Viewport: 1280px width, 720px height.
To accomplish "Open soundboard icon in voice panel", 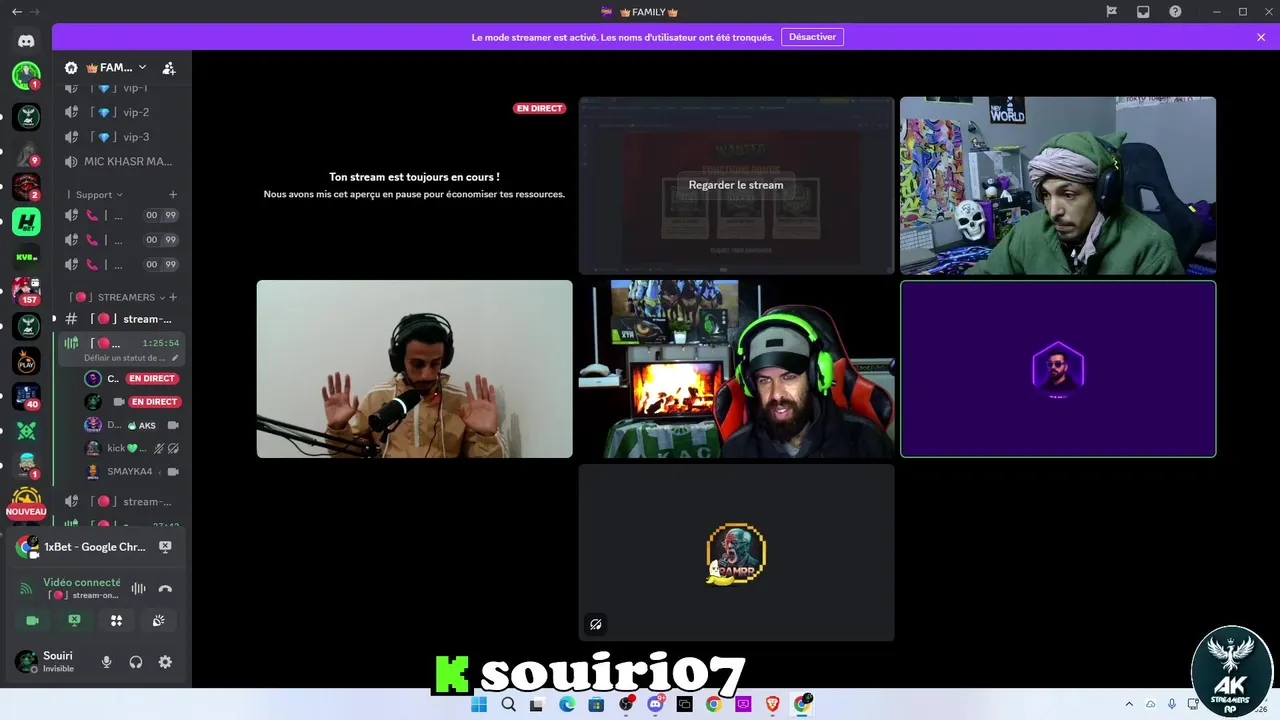I will pyautogui.click(x=158, y=621).
